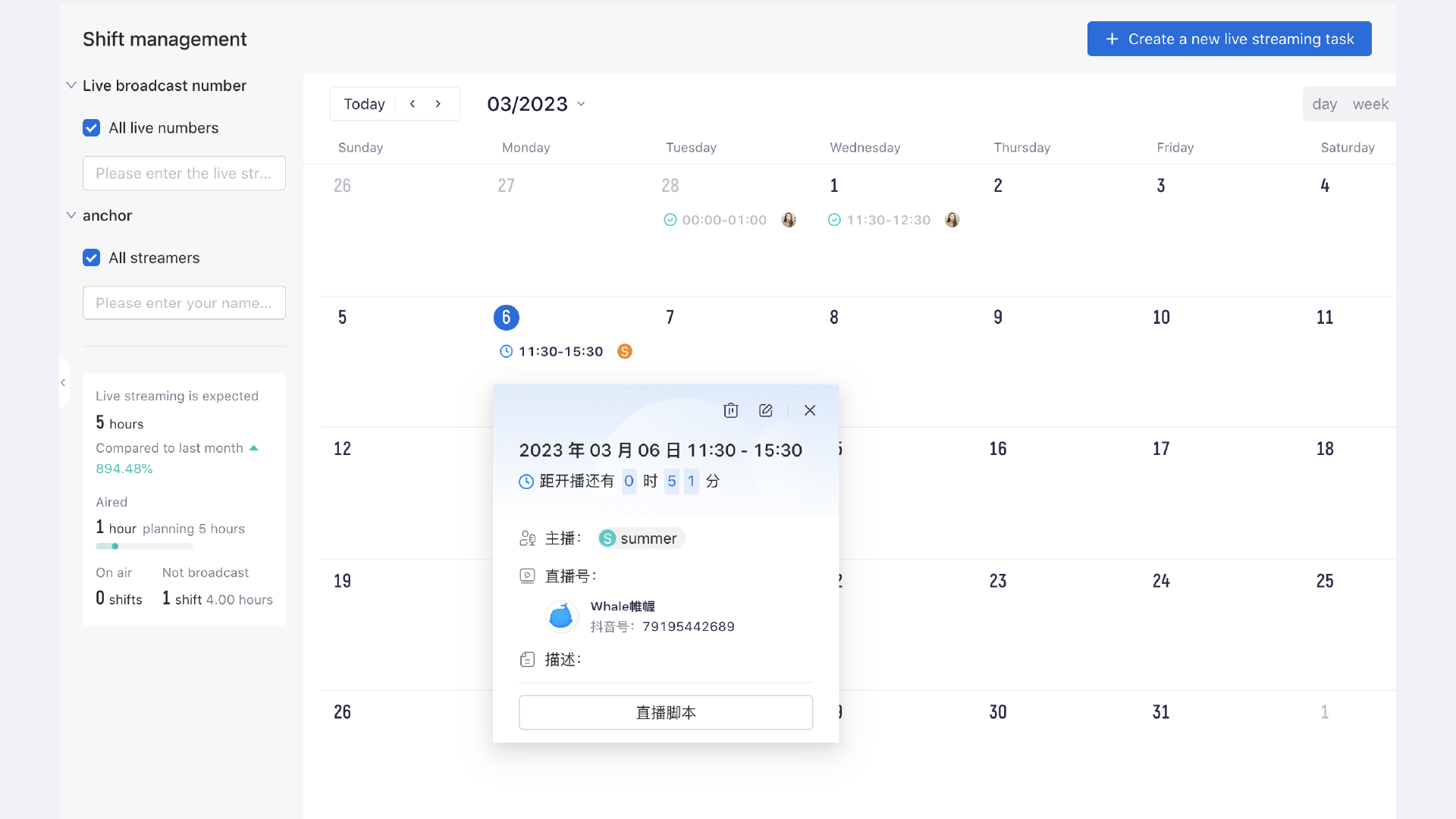This screenshot has width=1456, height=819.
Task: Open the 03/2023 month dropdown
Action: pyautogui.click(x=536, y=104)
